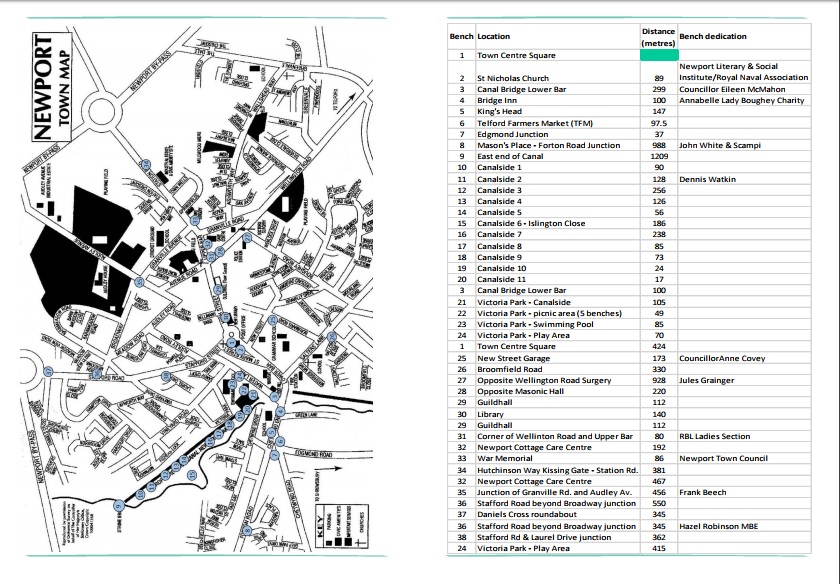Select 'Stafford Rd & Laurel Drive junction' cell
840x584 pixels.
click(558, 537)
